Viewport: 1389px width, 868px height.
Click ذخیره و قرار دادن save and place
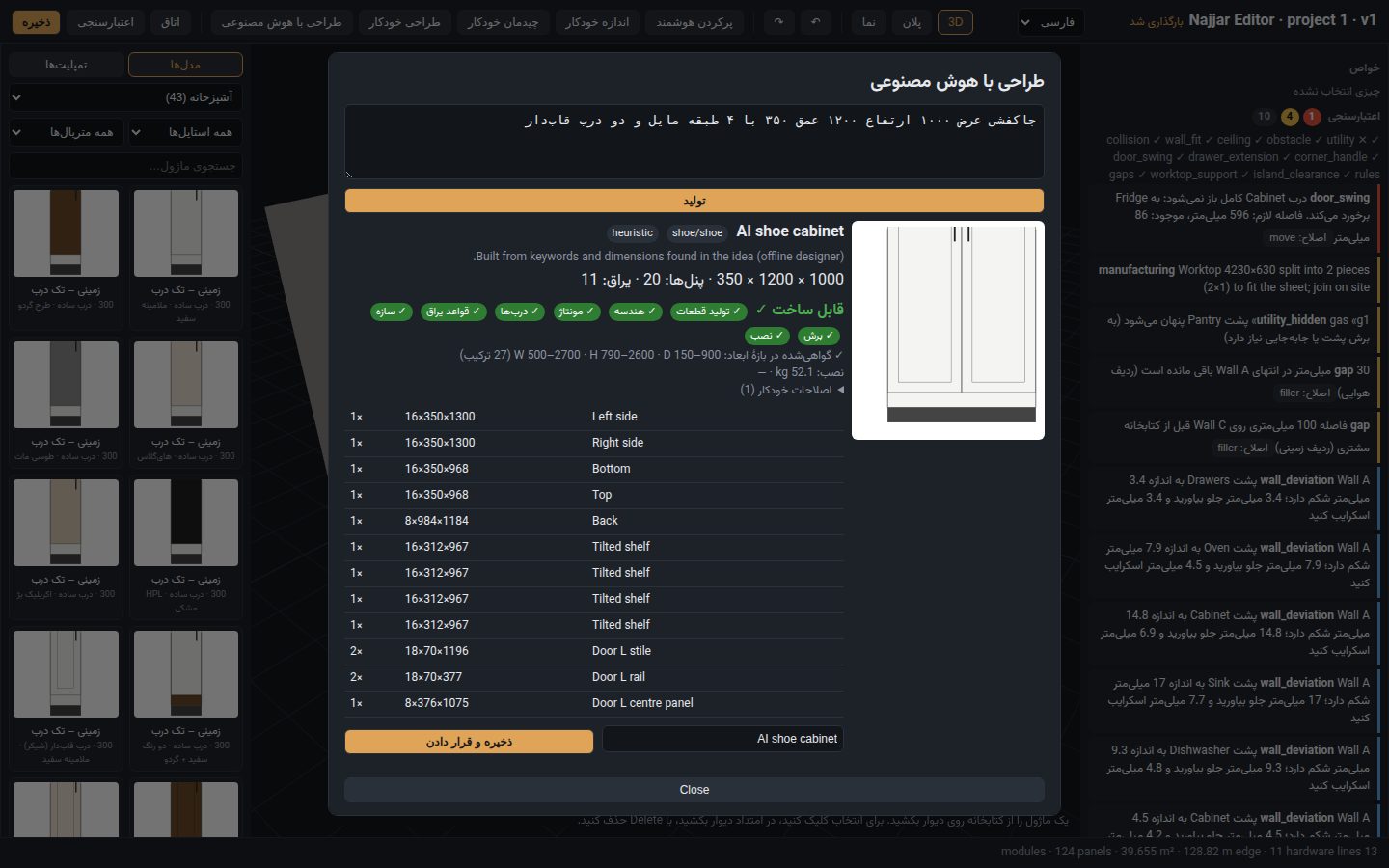469,742
